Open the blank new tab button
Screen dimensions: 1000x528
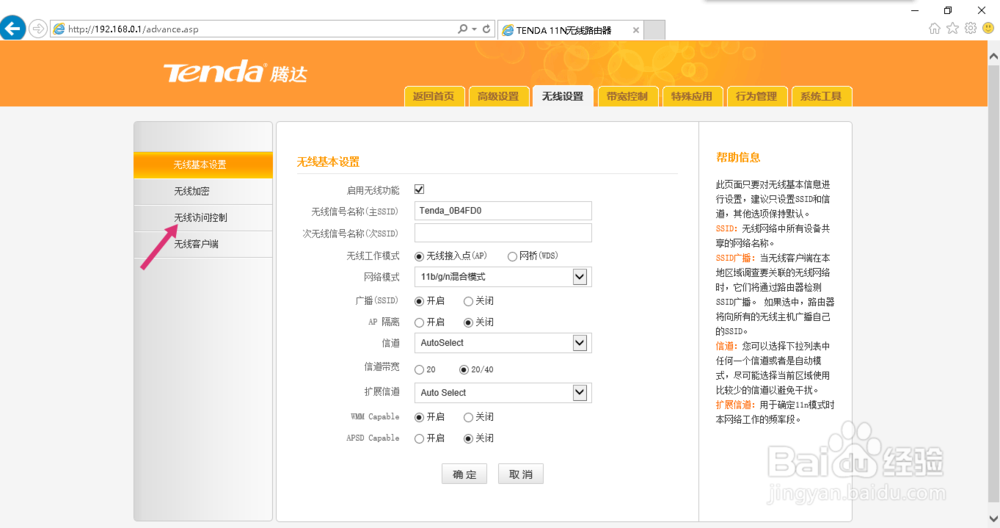(x=654, y=30)
